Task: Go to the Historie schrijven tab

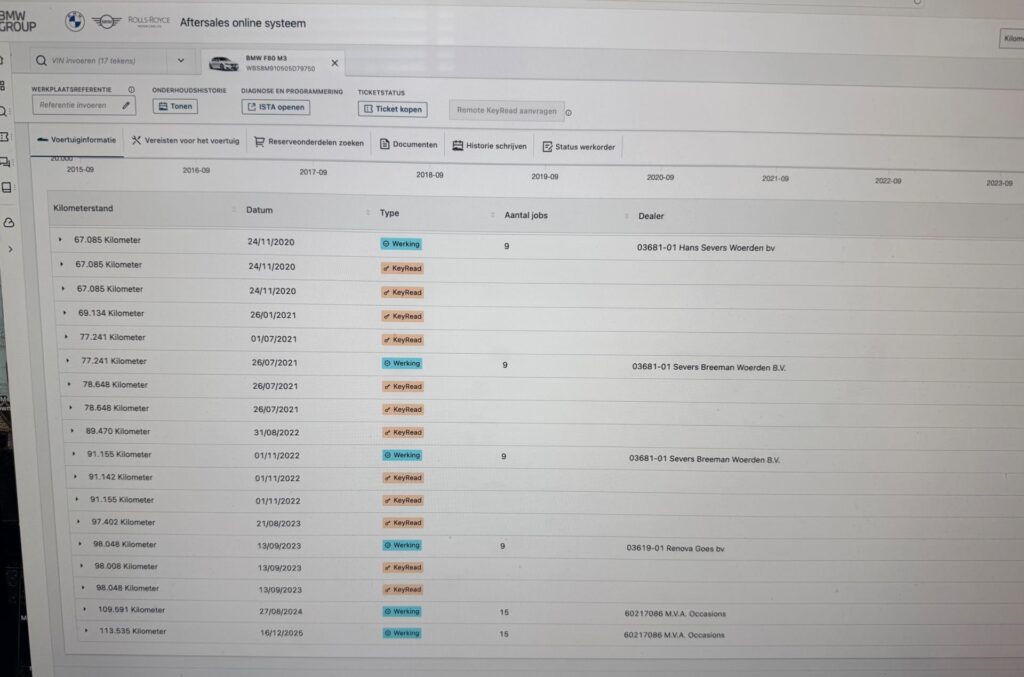Action: (x=488, y=145)
